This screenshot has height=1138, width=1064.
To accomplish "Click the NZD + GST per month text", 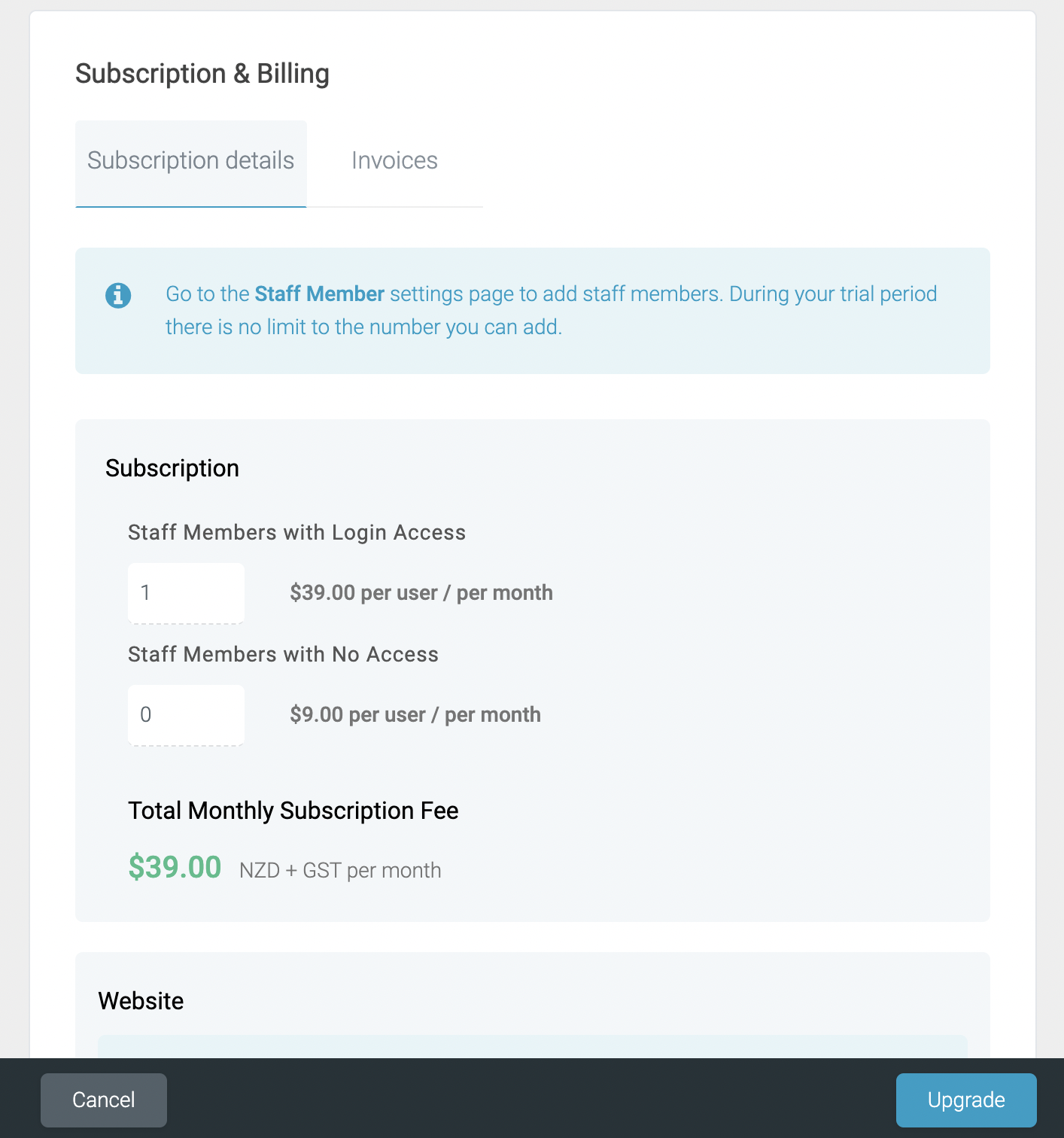I will pyautogui.click(x=340, y=871).
